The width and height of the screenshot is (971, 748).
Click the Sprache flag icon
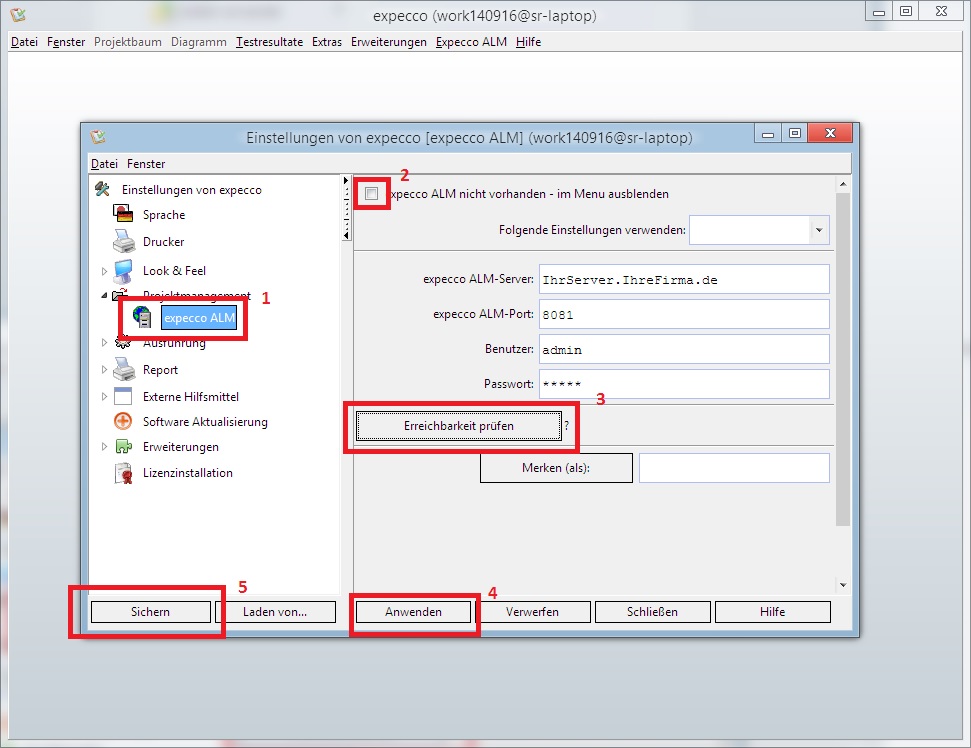124,215
